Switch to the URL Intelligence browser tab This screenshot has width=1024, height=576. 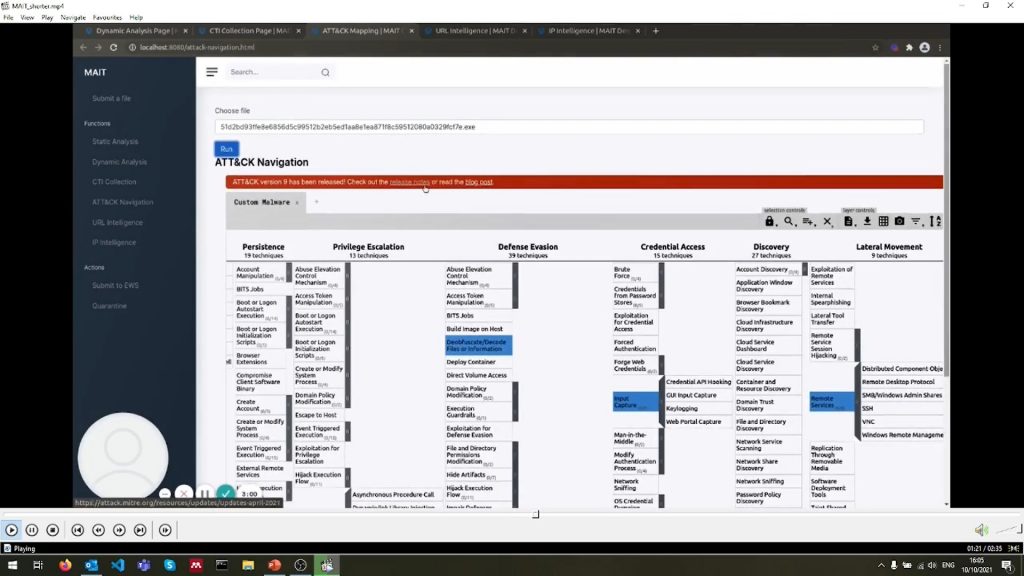[x=476, y=31]
